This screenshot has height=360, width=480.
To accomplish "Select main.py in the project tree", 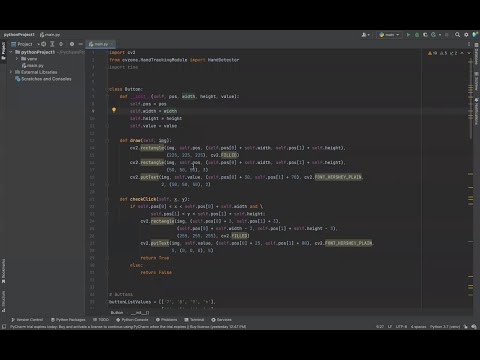I will pos(33,66).
